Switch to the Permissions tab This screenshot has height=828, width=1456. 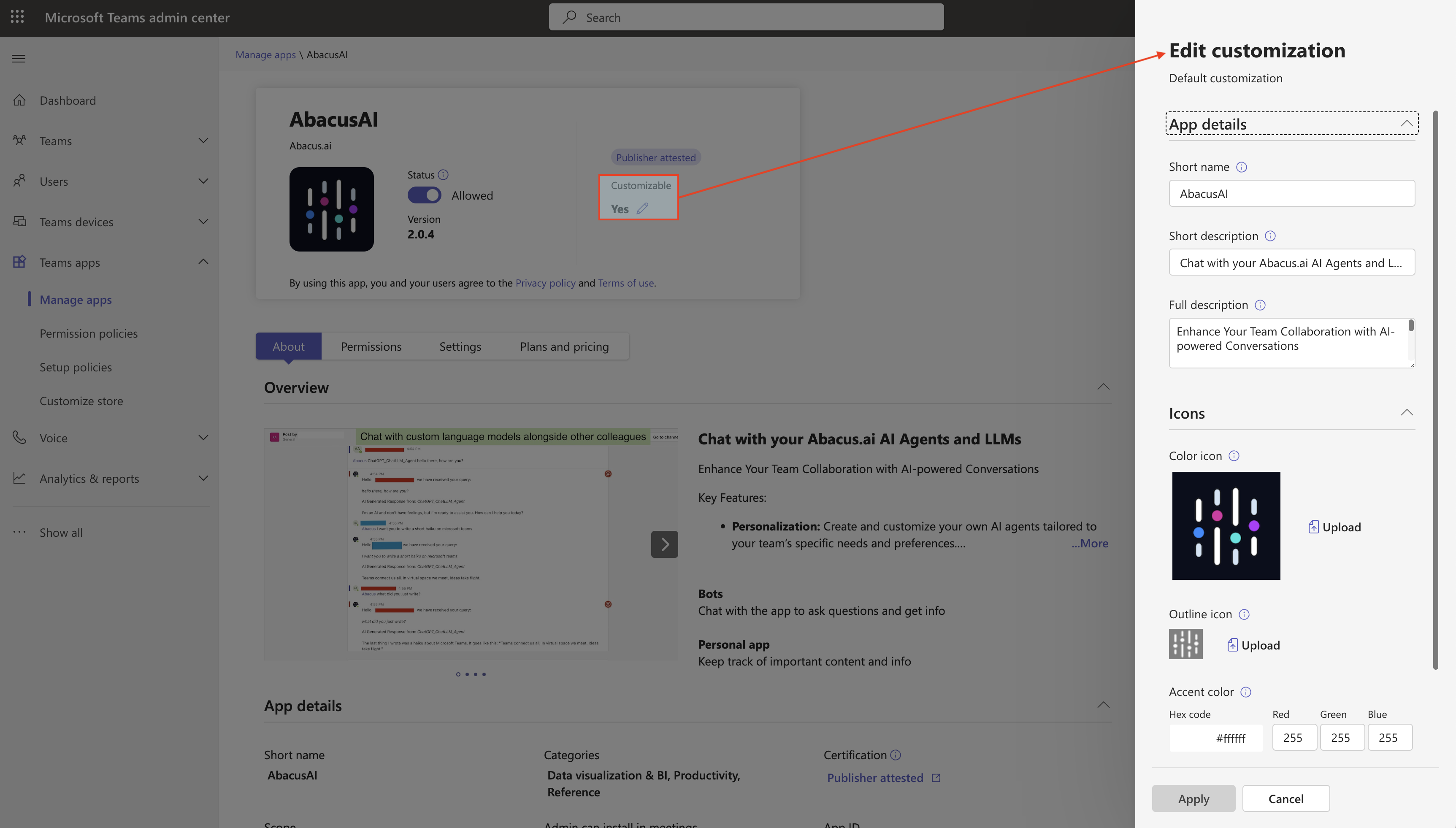click(x=371, y=346)
